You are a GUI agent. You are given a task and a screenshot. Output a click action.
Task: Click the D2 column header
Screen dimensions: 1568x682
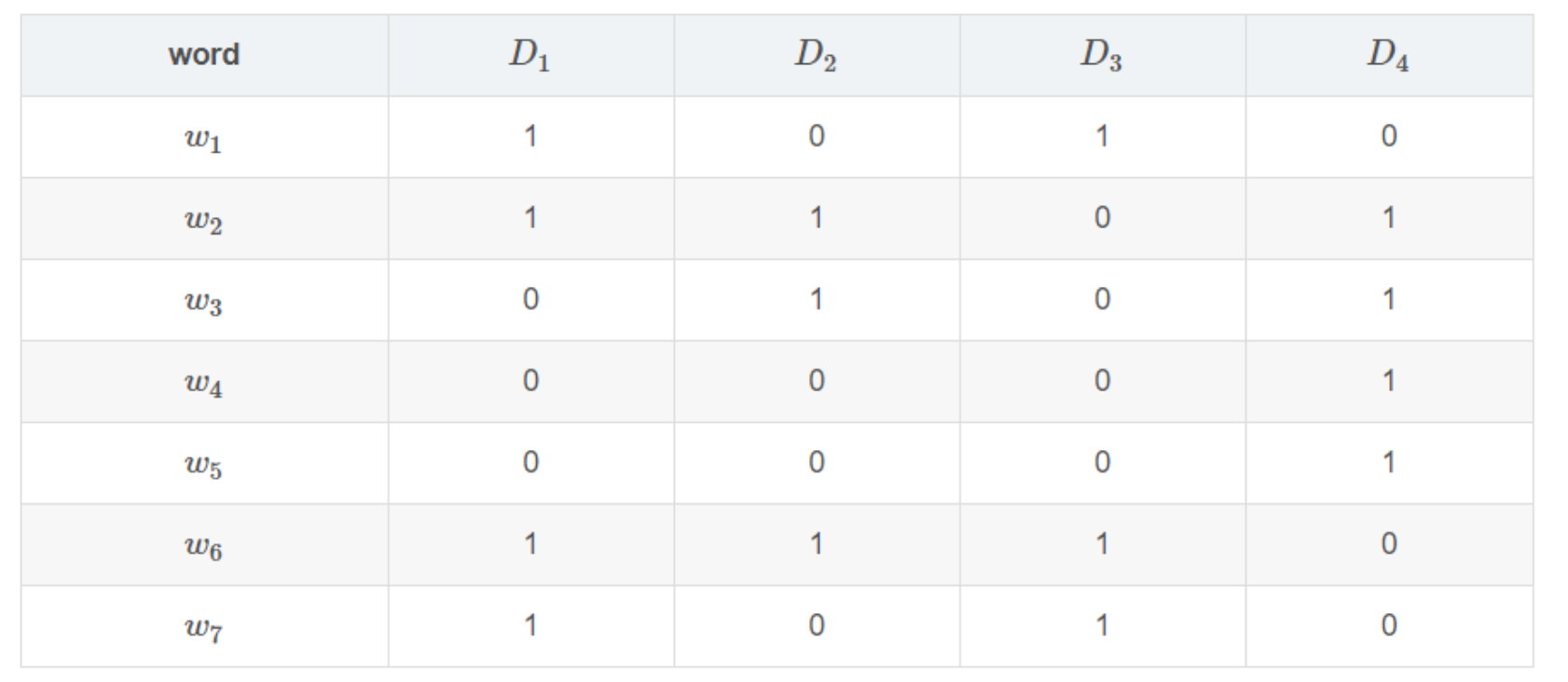pyautogui.click(x=816, y=55)
